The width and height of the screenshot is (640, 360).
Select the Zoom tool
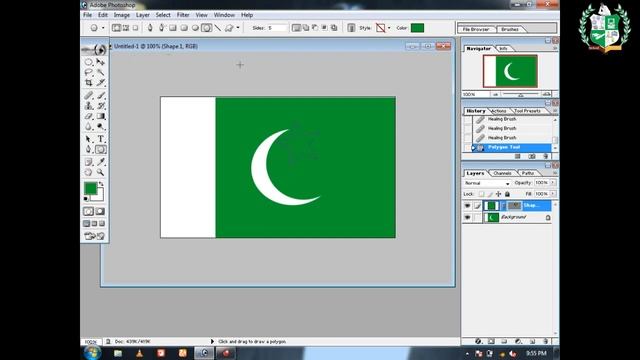click(x=100, y=172)
